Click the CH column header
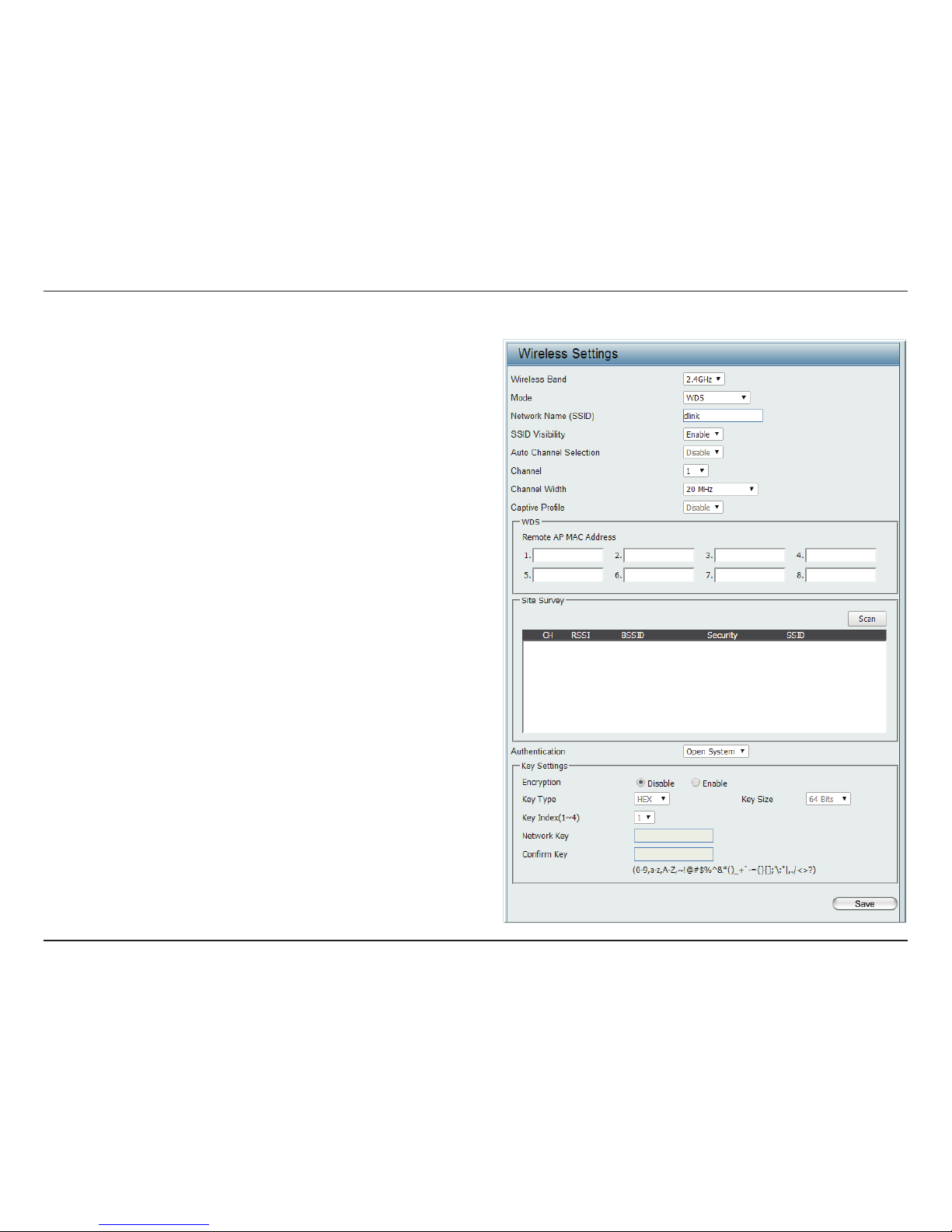The width and height of the screenshot is (952, 1232). point(548,636)
